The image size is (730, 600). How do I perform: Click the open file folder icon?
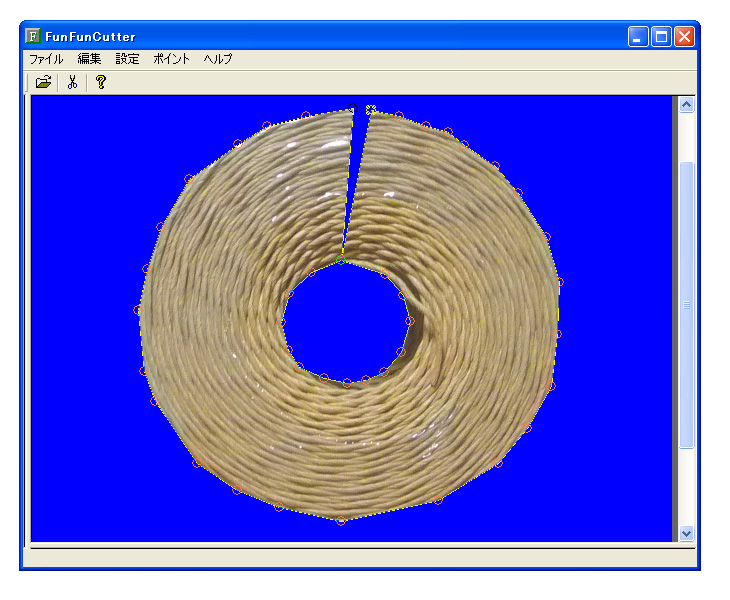[x=43, y=82]
